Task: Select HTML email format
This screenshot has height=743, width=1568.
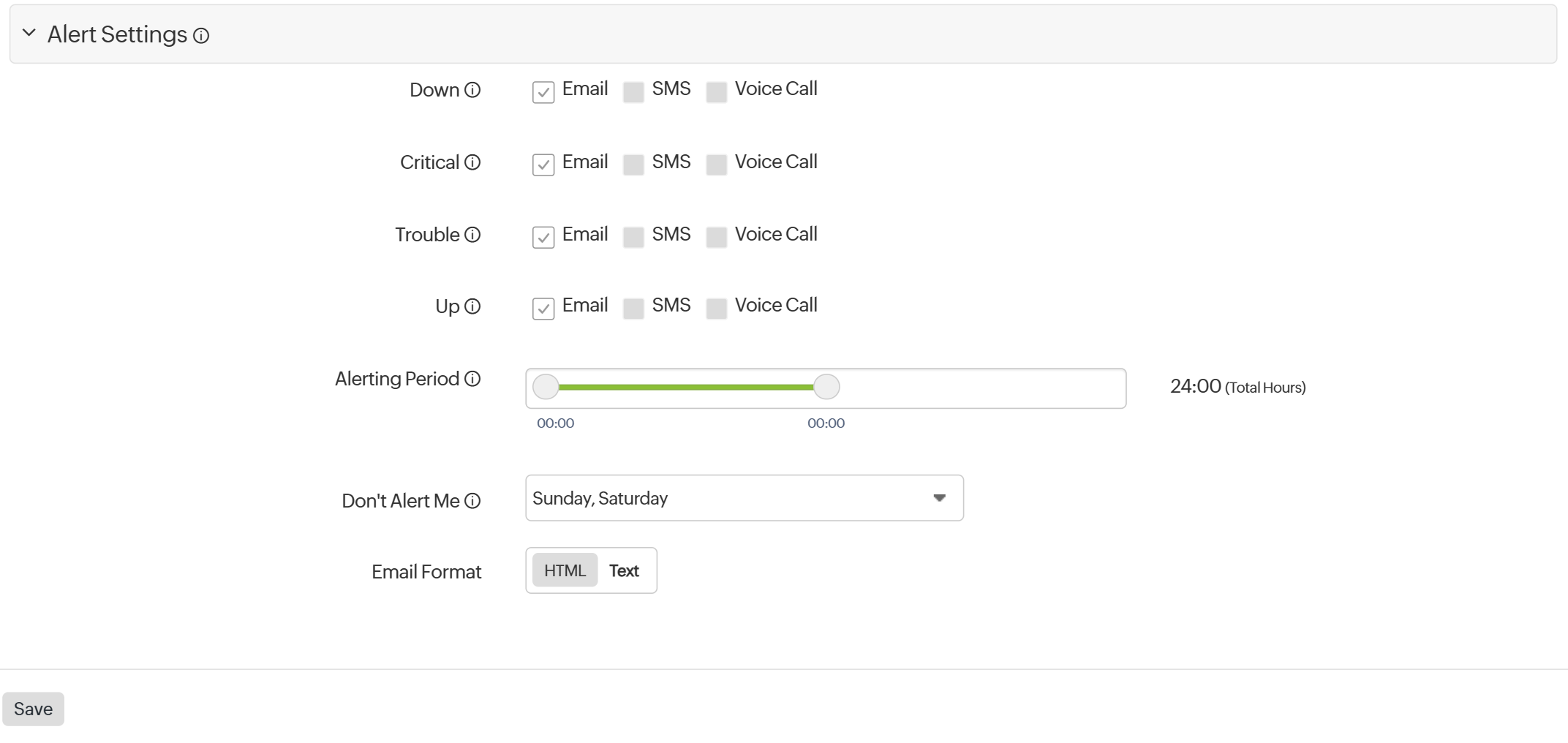Action: click(x=565, y=570)
